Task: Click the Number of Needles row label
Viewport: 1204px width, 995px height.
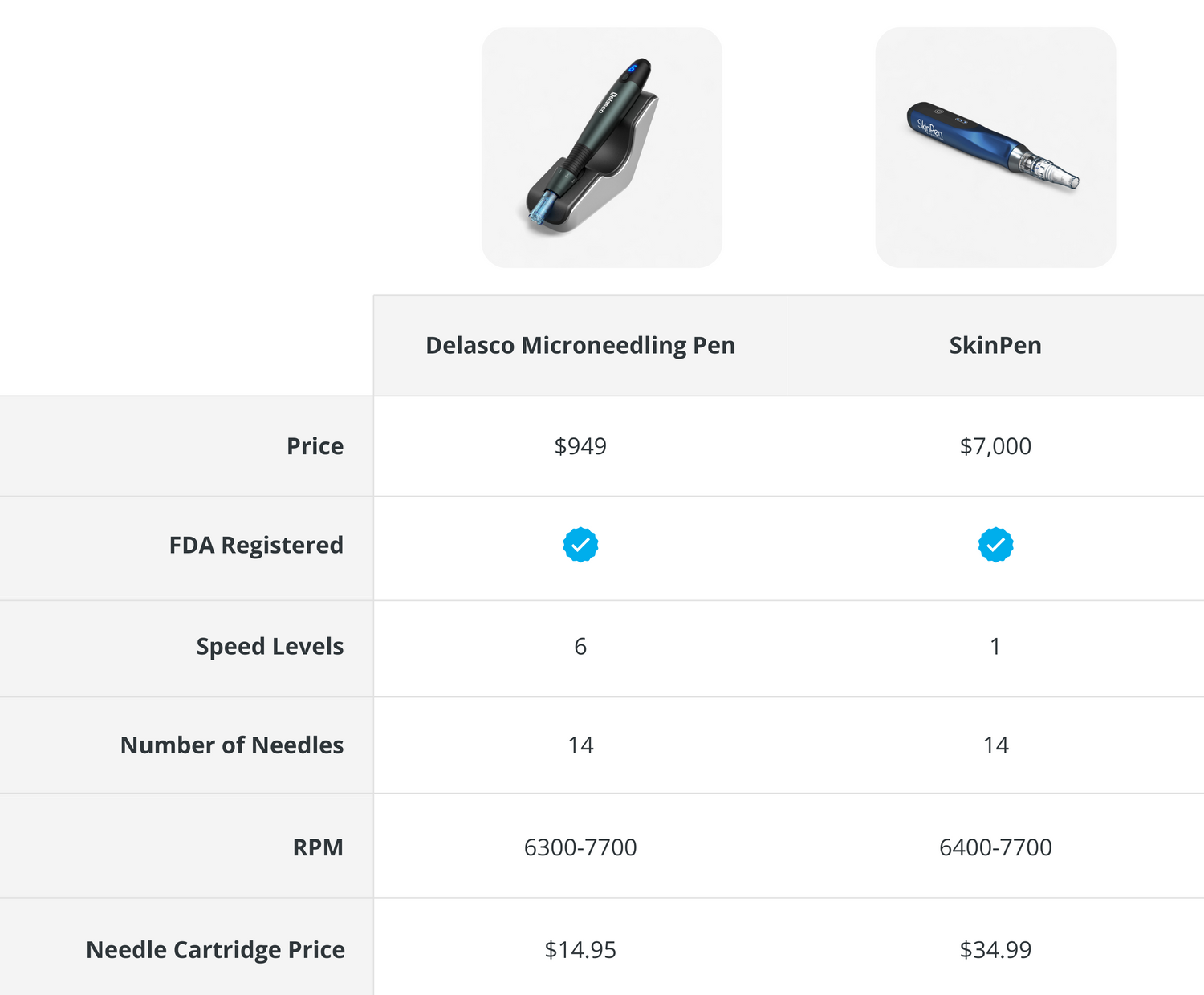Action: [232, 745]
